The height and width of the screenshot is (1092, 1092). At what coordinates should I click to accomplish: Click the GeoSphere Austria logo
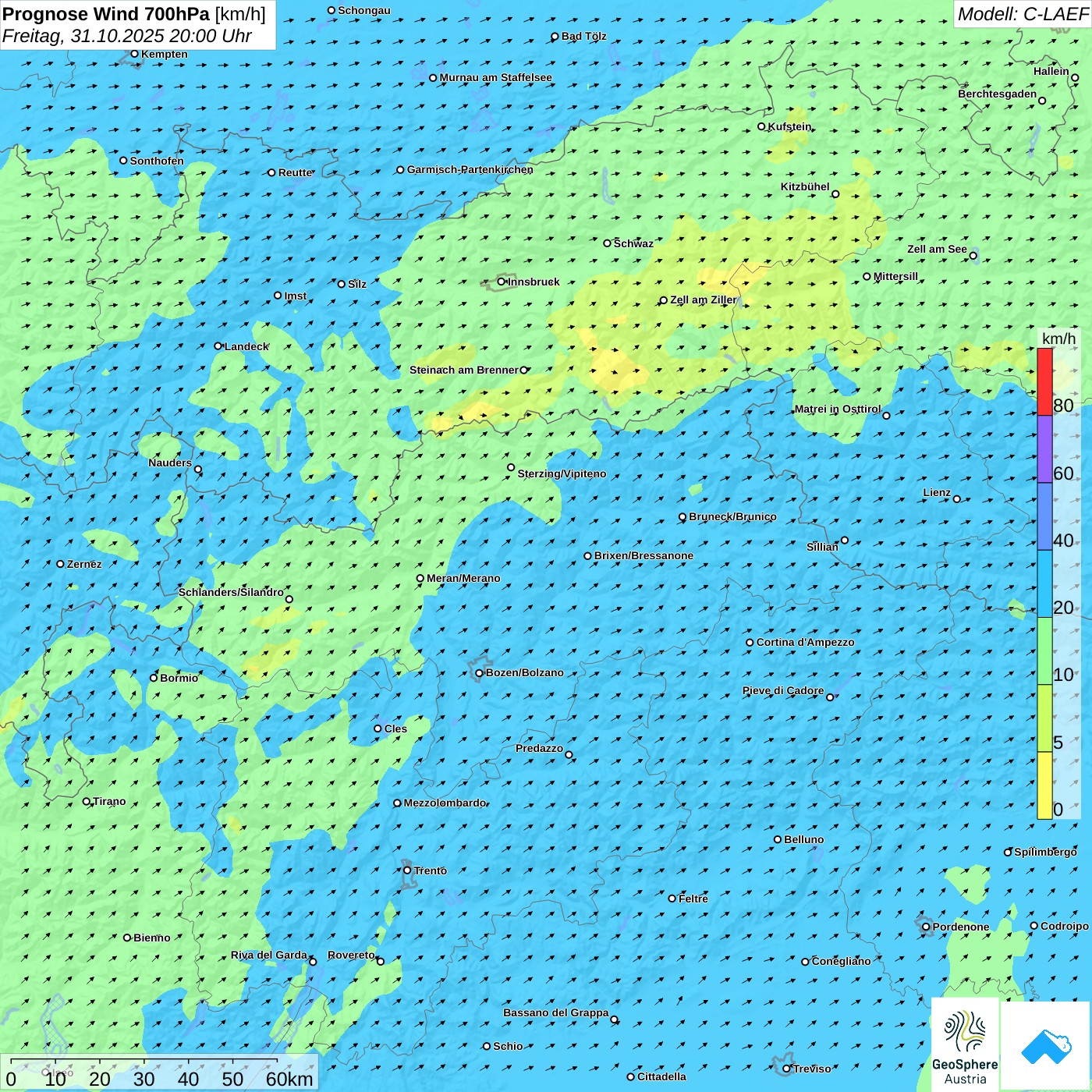(965, 1044)
